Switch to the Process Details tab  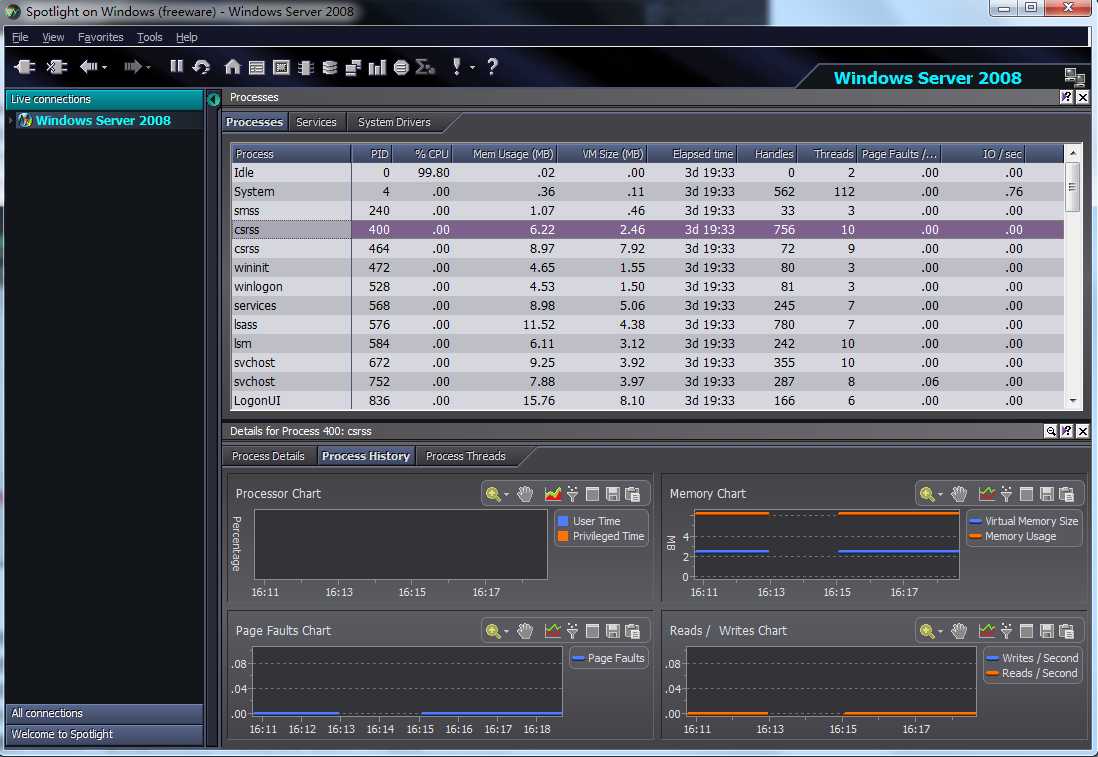click(268, 456)
